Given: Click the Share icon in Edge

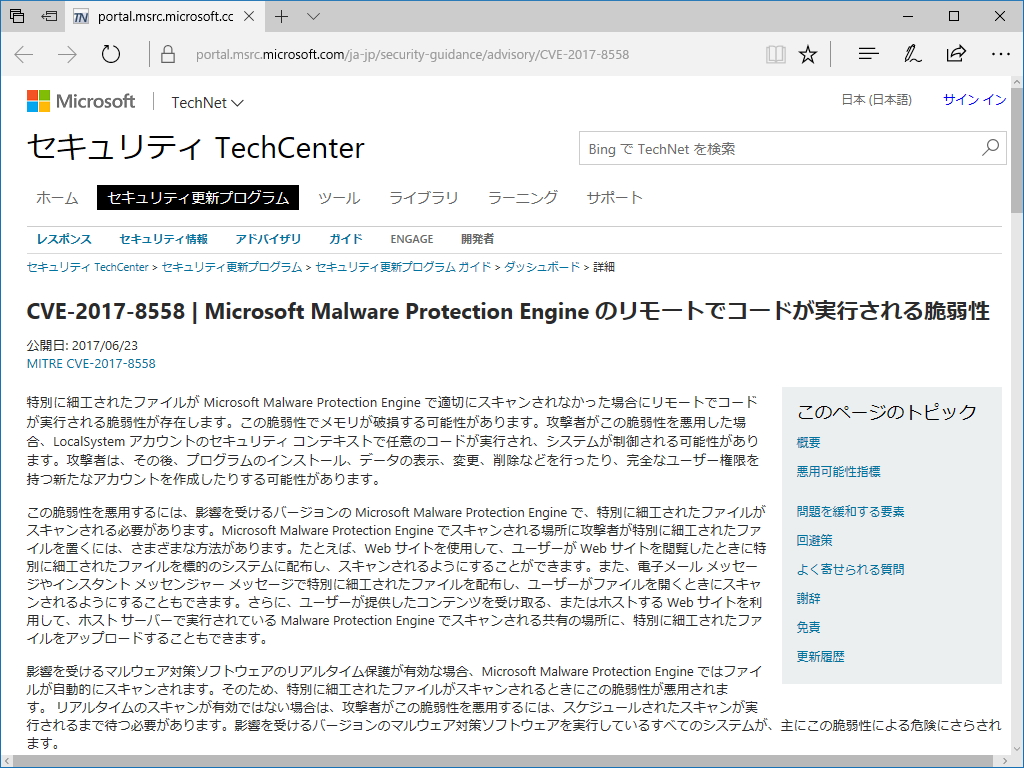Looking at the screenshot, I should point(956,54).
